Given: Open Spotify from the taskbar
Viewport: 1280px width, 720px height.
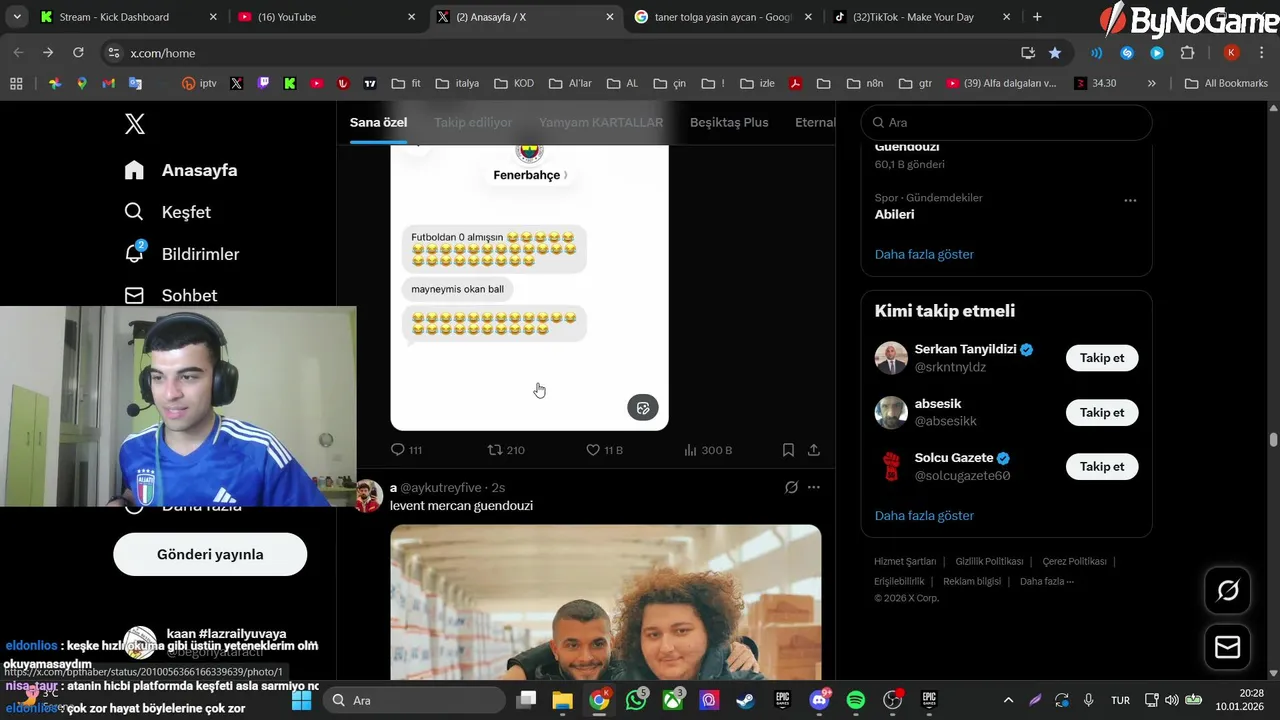Looking at the screenshot, I should [856, 700].
